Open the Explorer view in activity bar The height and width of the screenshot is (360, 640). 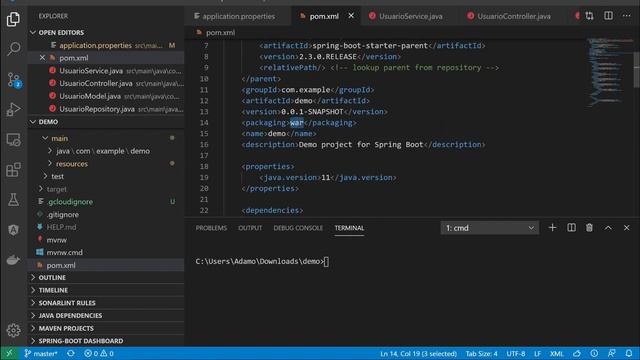[13, 19]
